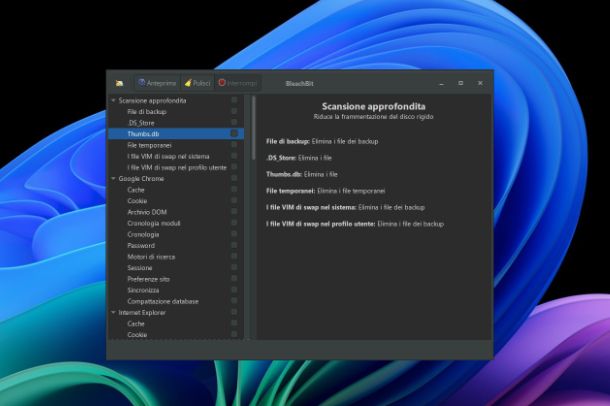Collapse the Google Chrome tree group
610x406 pixels.
[x=114, y=179]
